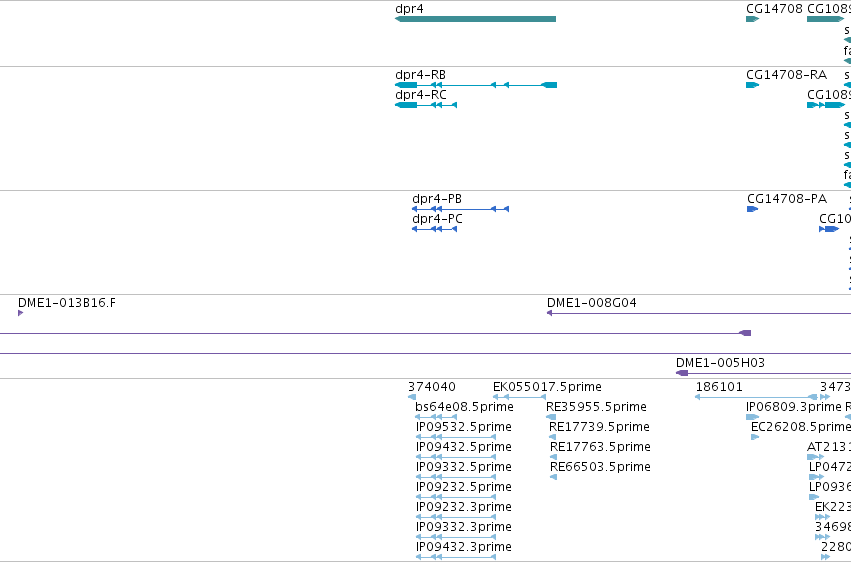This screenshot has width=851, height=562.
Task: Click the IP09232.3prime EST label
Action: (463, 507)
